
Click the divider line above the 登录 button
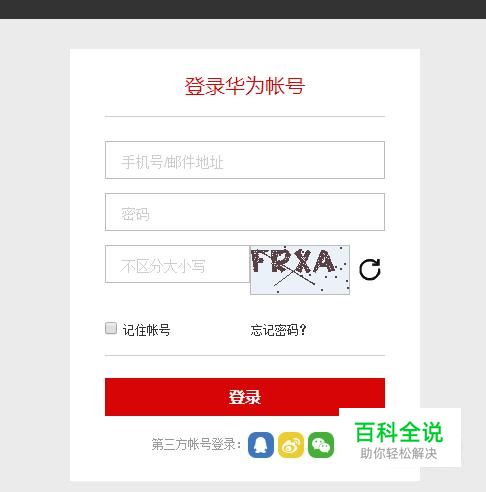tap(245, 355)
